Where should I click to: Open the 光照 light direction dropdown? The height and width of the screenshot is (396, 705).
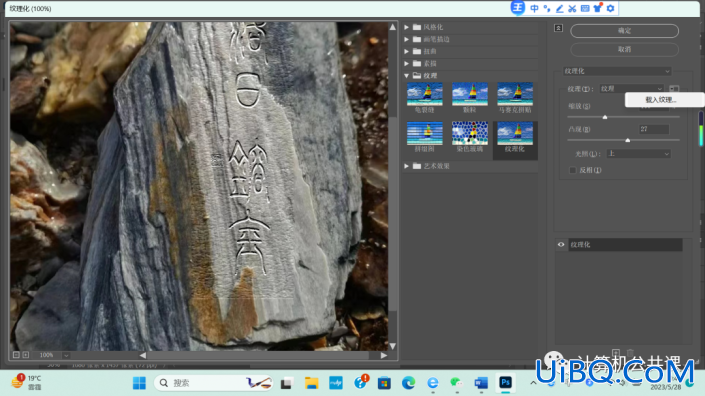pyautogui.click(x=638, y=154)
